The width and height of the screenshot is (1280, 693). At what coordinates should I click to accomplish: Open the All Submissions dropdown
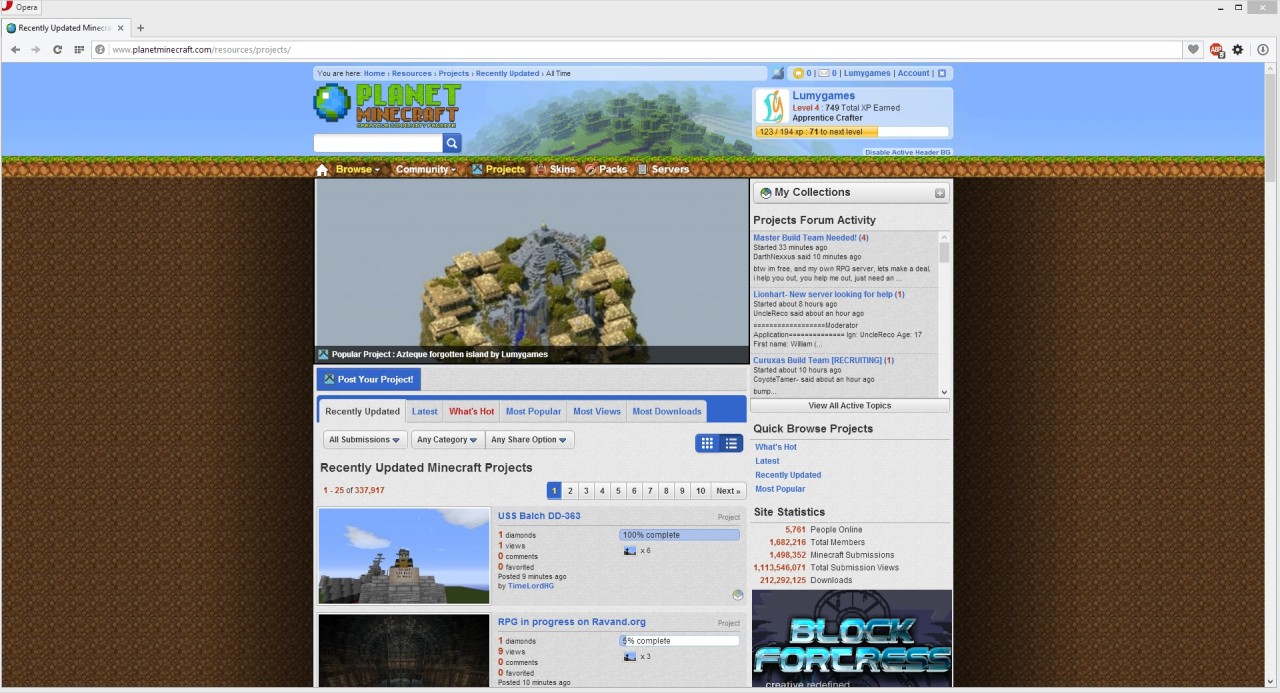[364, 439]
